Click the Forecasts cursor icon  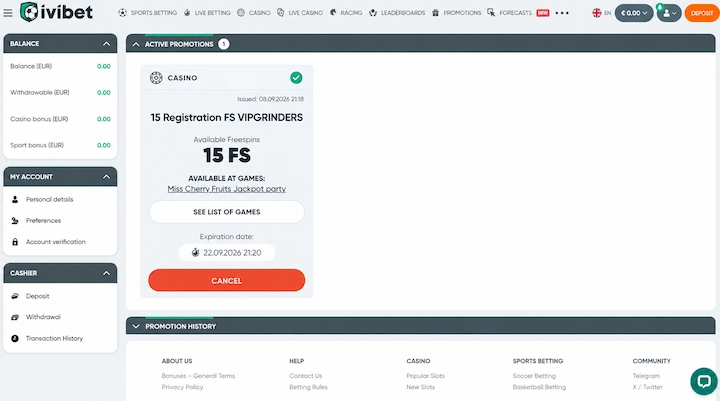pos(491,13)
